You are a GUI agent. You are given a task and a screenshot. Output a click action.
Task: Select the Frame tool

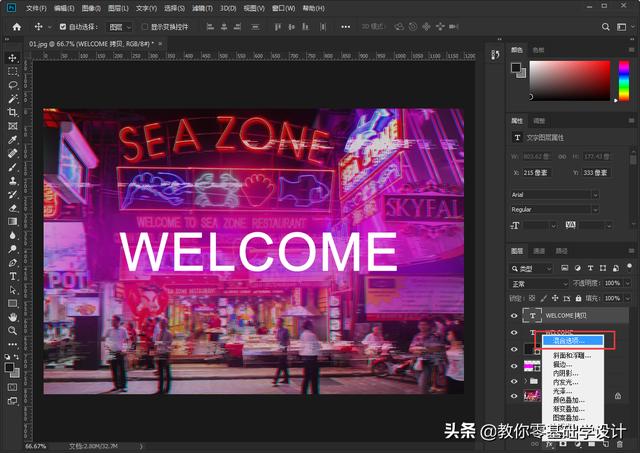point(13,126)
